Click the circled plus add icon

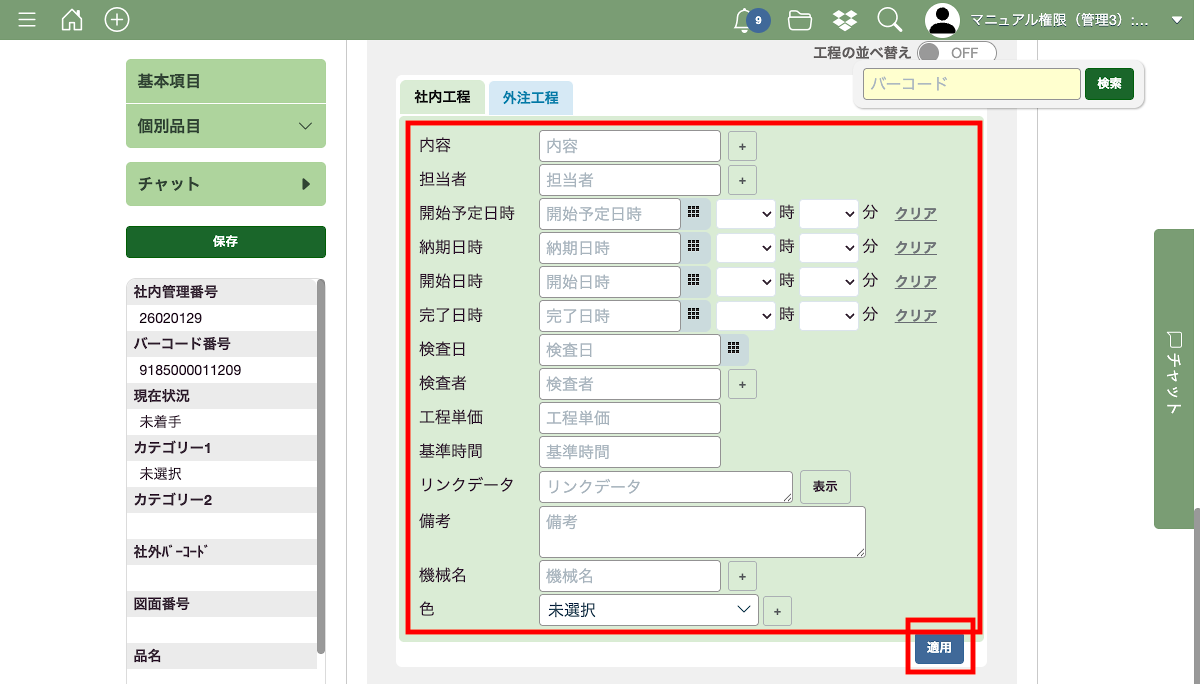117,19
